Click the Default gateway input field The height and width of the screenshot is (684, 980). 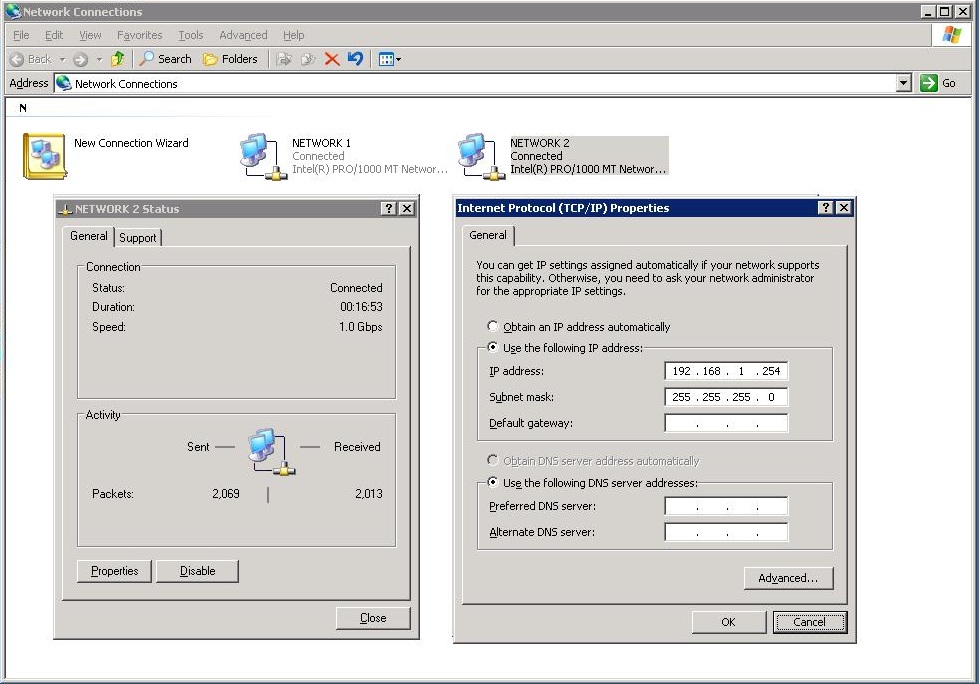coord(726,423)
